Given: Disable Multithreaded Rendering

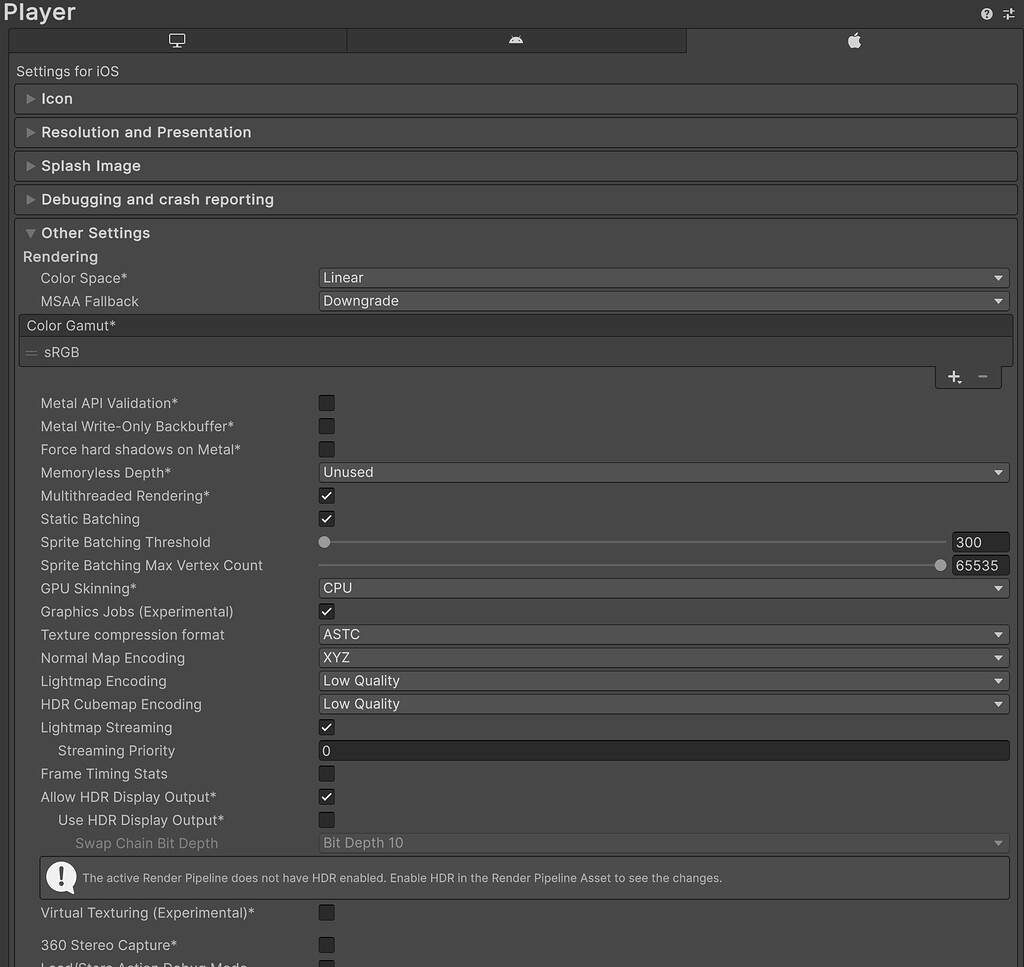Looking at the screenshot, I should click(x=326, y=495).
